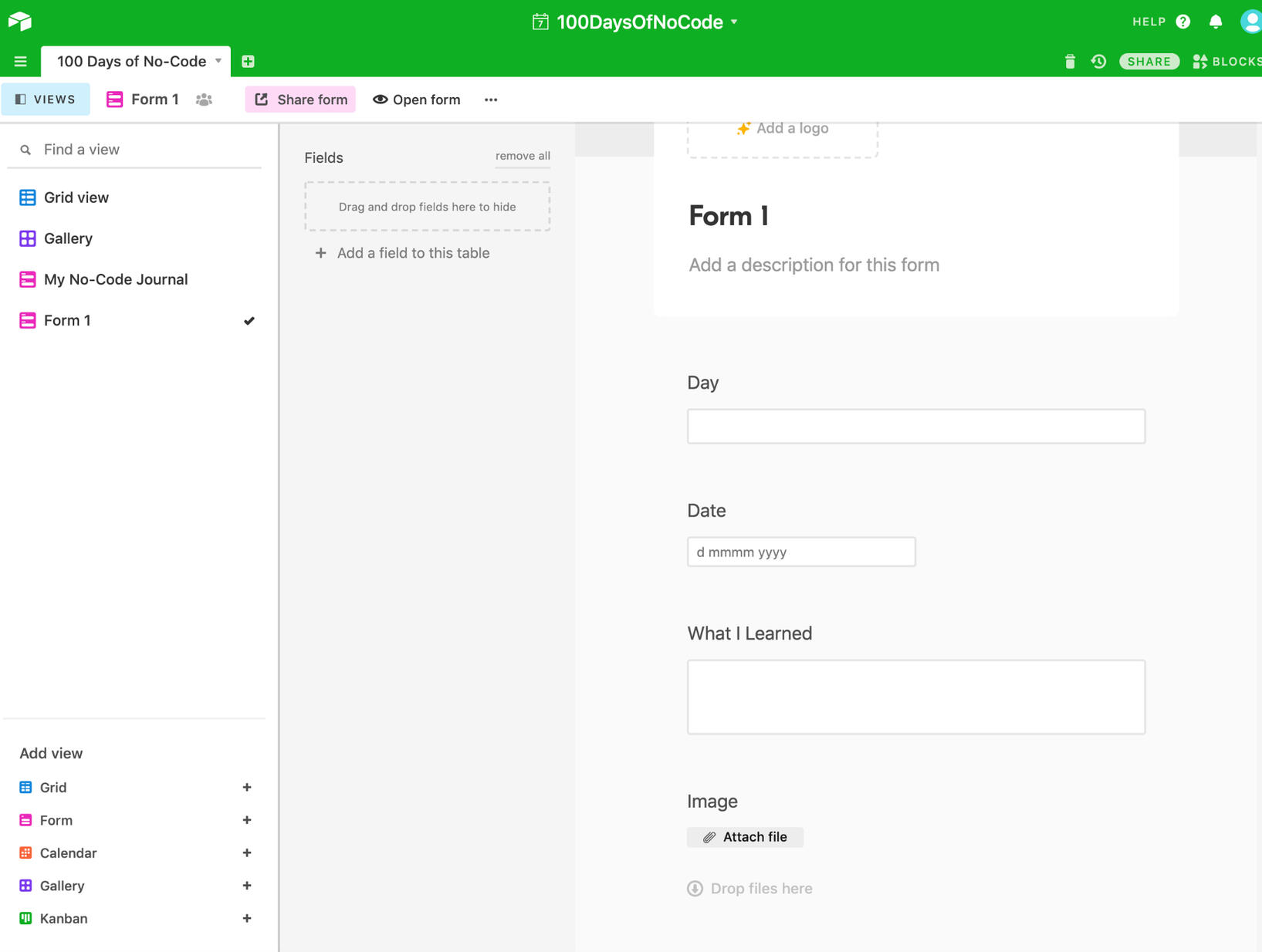
Task: Open the Blocks panel
Action: 1226,62
